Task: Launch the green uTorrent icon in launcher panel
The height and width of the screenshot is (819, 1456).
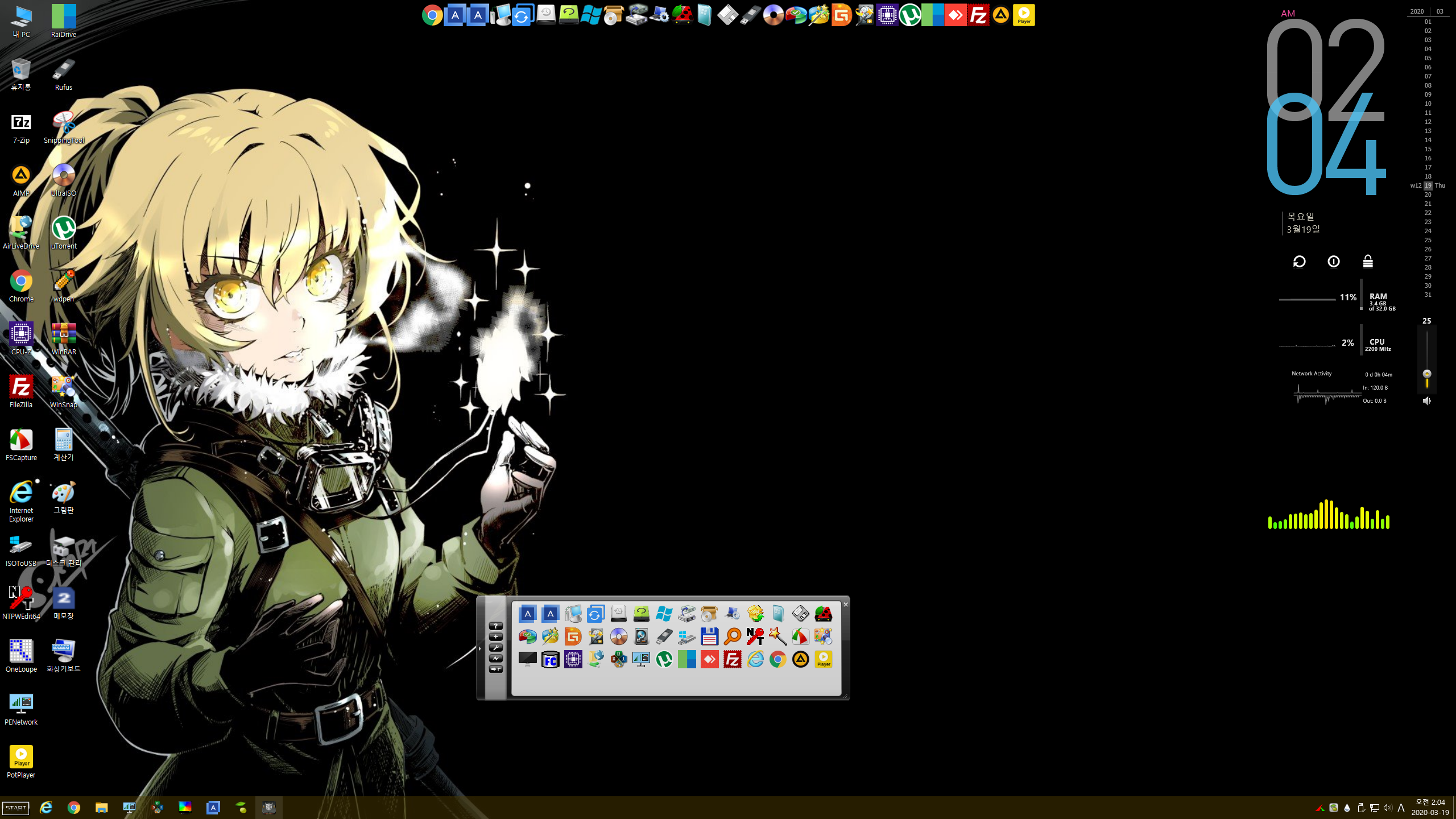Action: [x=664, y=660]
